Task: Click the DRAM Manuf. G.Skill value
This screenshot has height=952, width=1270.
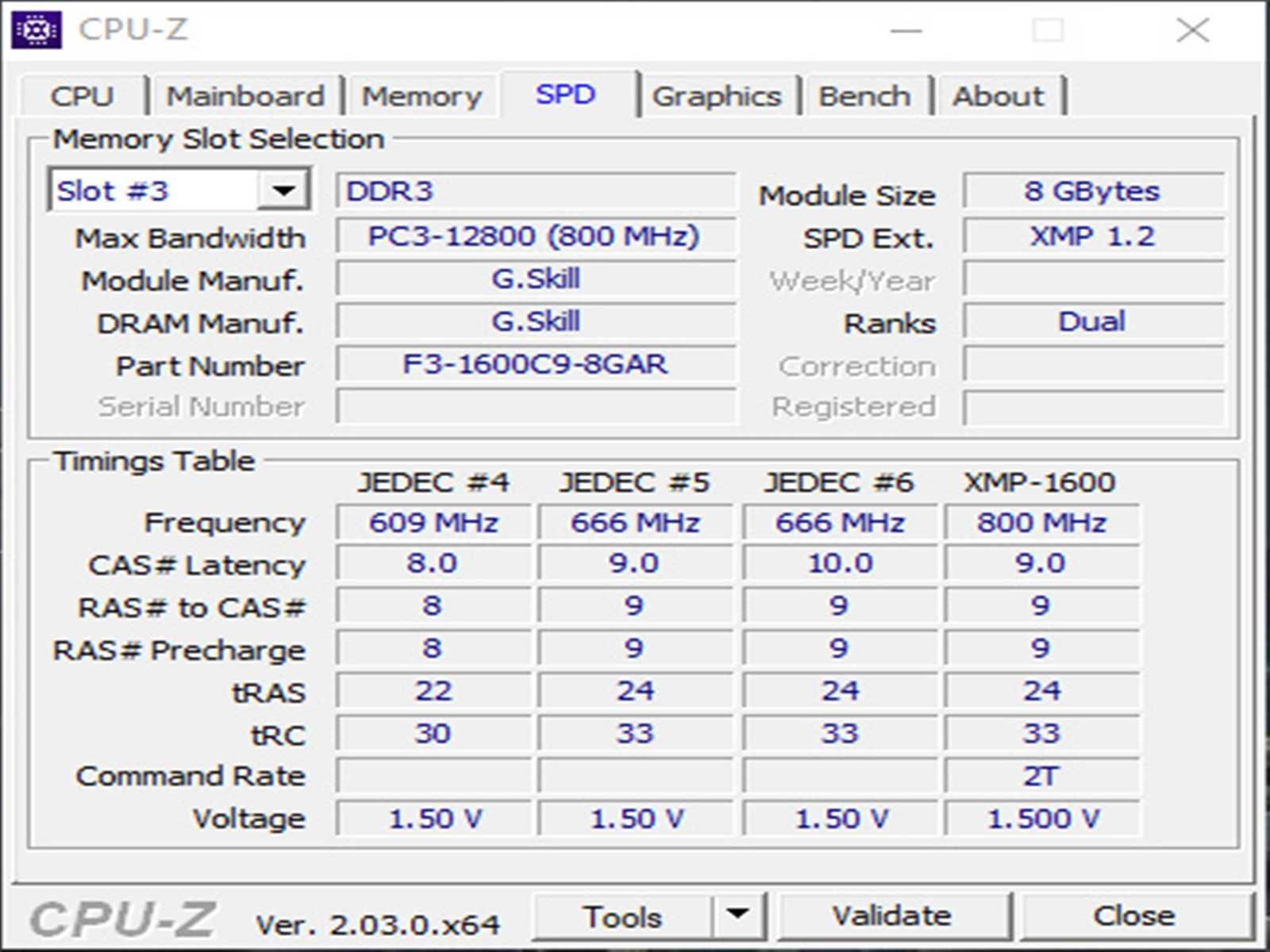Action: point(536,321)
